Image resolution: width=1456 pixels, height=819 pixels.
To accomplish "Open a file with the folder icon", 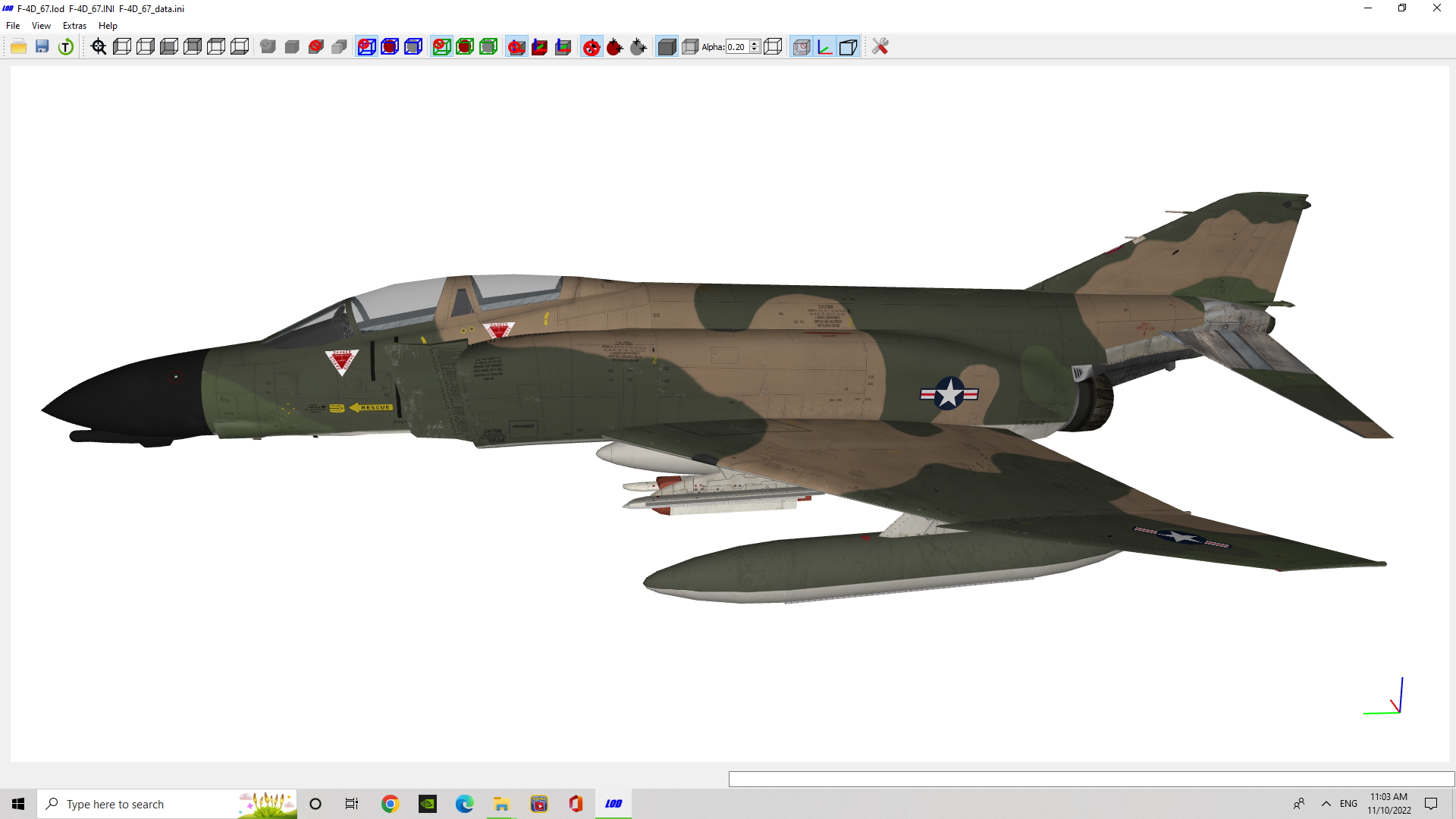I will click(x=19, y=47).
